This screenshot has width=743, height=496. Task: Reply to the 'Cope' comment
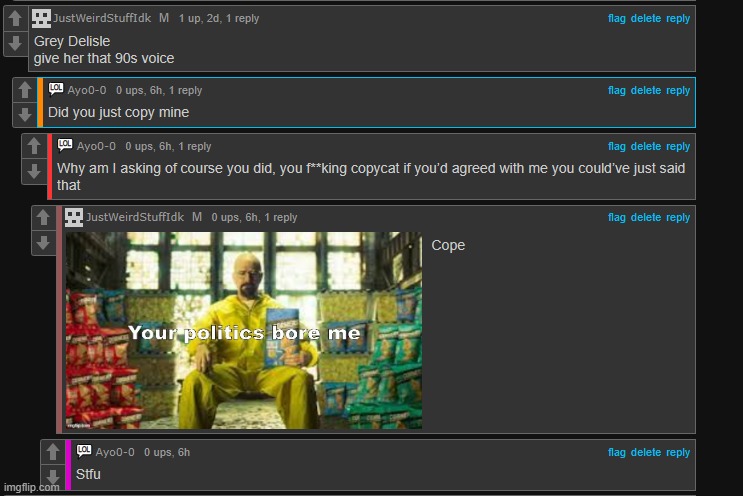[x=678, y=217]
